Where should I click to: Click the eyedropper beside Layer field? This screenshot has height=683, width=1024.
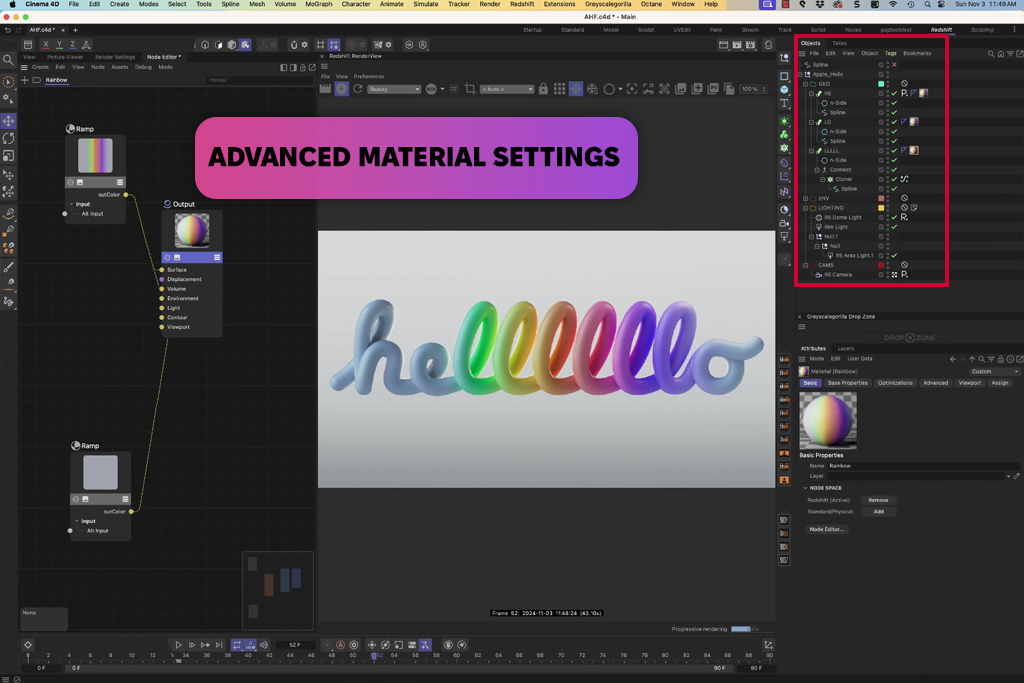coord(1017,476)
